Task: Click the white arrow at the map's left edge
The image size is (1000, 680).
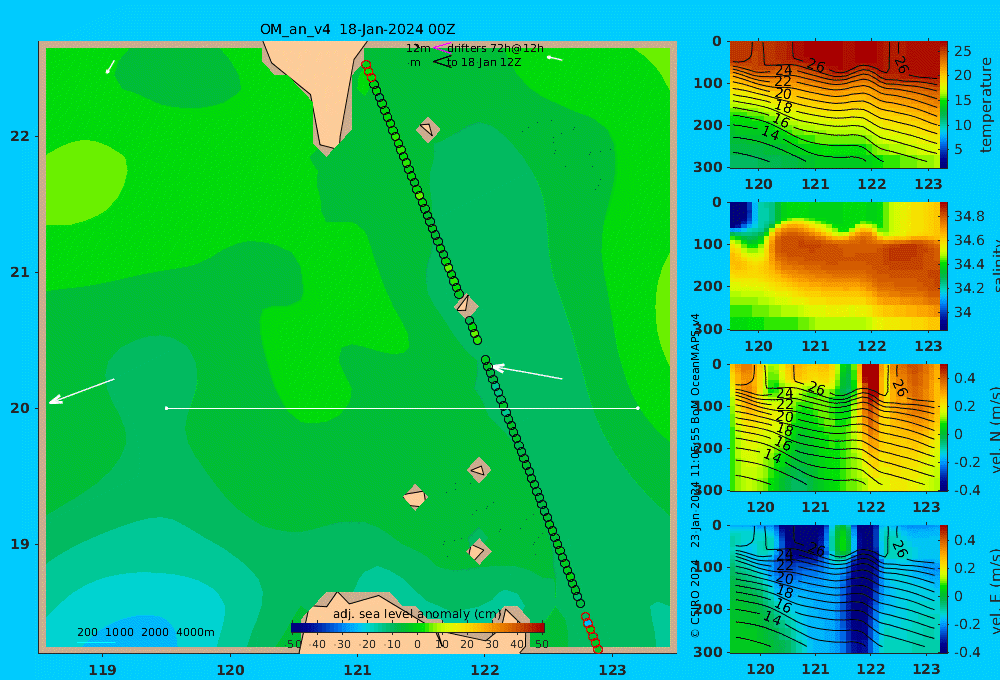Action: coord(82,391)
